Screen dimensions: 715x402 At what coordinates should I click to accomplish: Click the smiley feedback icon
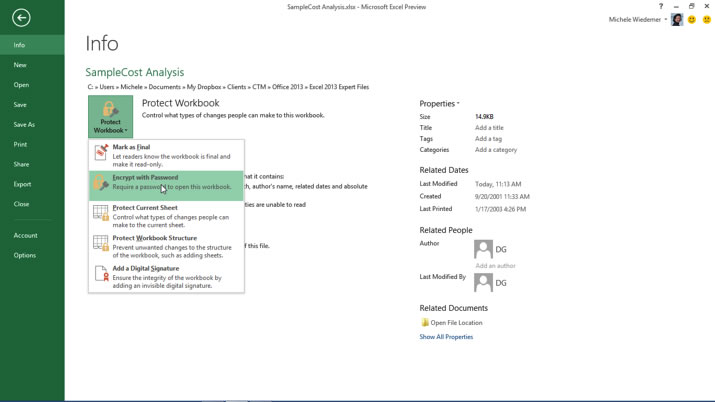(691, 20)
